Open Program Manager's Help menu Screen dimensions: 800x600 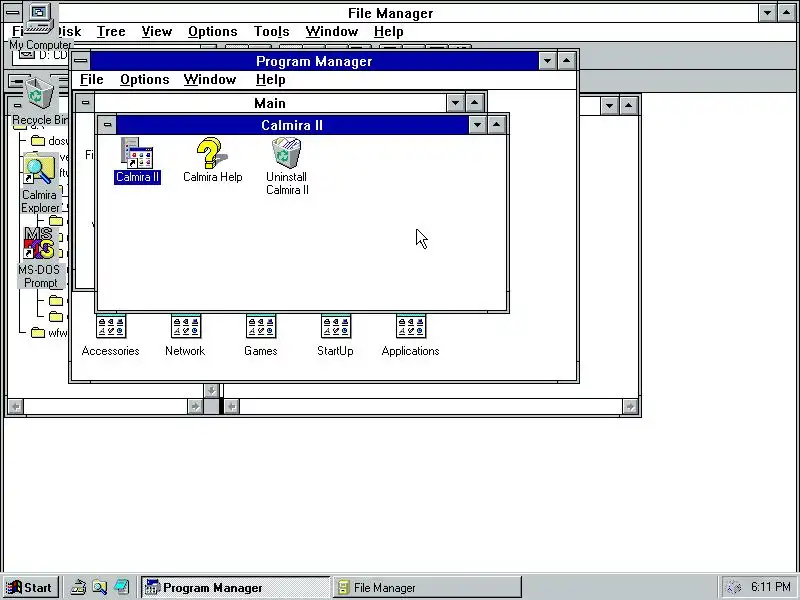(270, 80)
